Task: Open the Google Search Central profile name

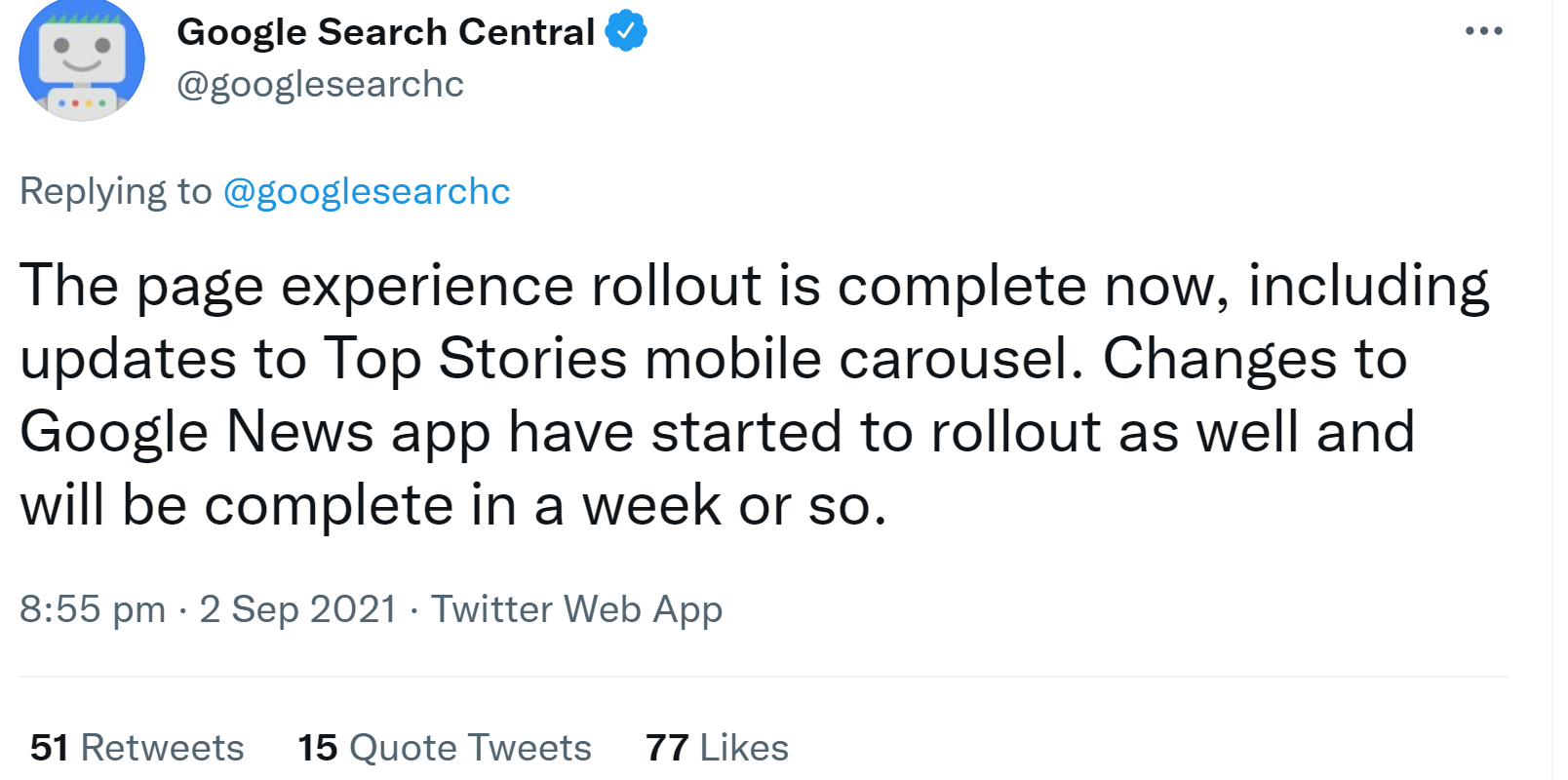Action: 385,32
